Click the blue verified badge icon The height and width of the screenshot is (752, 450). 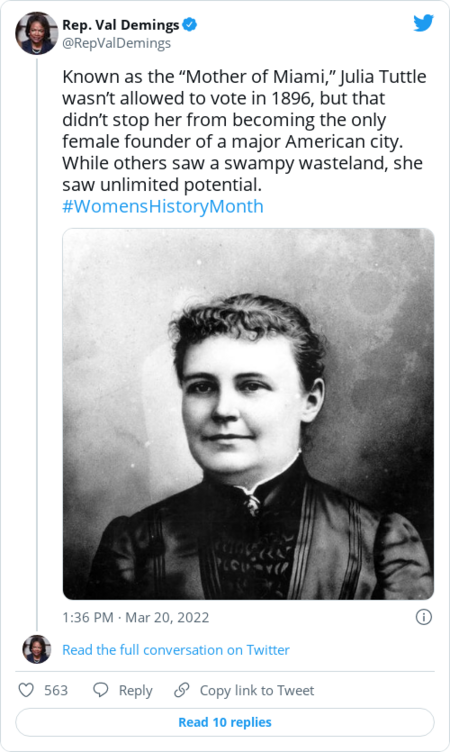point(190,24)
